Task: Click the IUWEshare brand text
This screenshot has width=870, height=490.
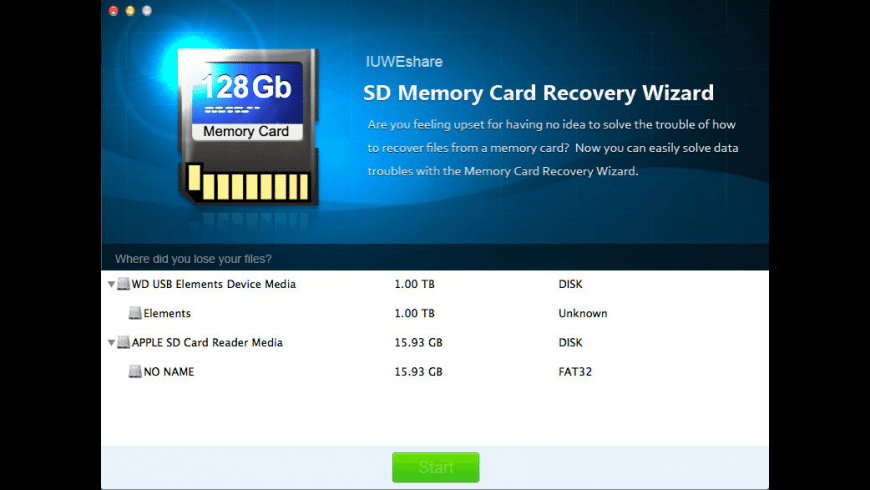Action: pos(404,62)
